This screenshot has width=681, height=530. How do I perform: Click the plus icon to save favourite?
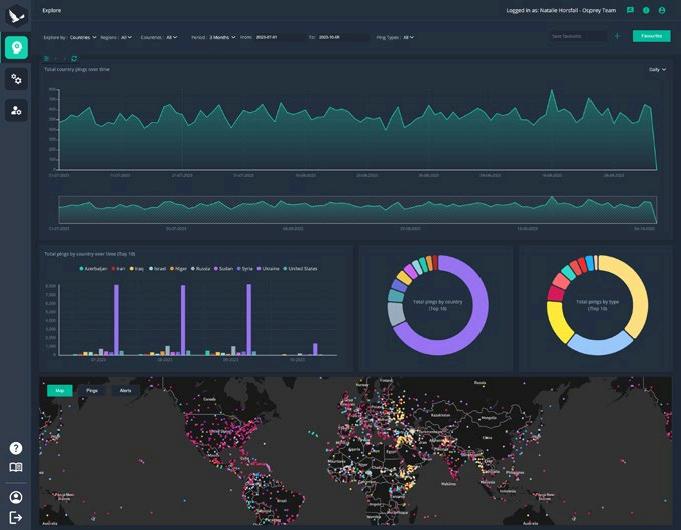[x=618, y=36]
